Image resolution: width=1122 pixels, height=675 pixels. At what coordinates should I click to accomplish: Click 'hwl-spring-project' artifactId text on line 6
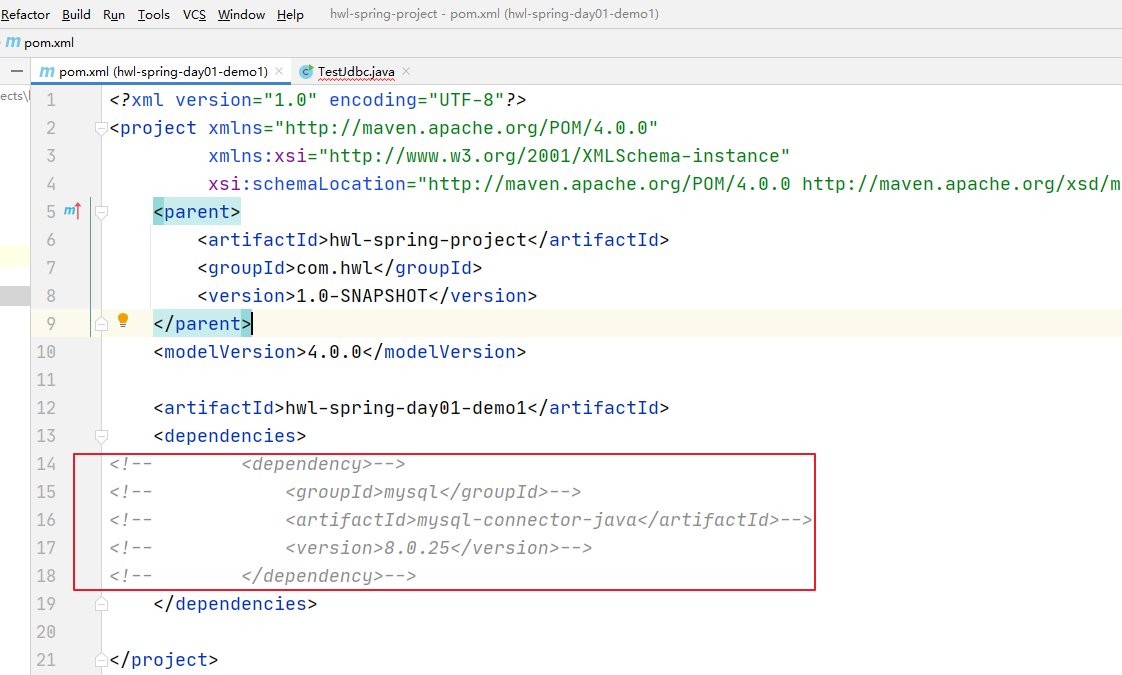[428, 240]
